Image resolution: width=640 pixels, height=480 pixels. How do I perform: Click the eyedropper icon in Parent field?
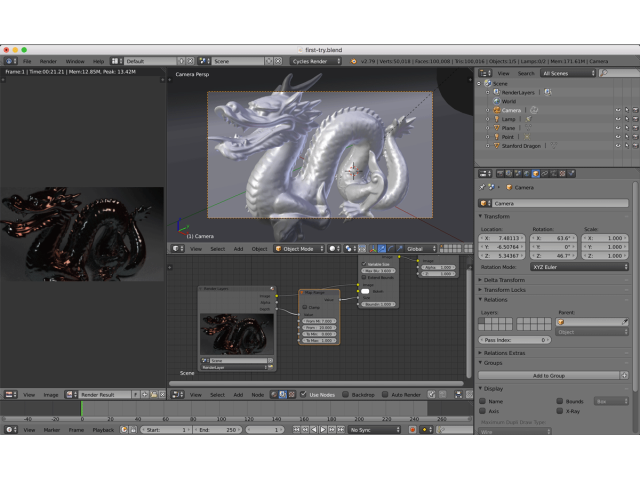click(x=624, y=322)
